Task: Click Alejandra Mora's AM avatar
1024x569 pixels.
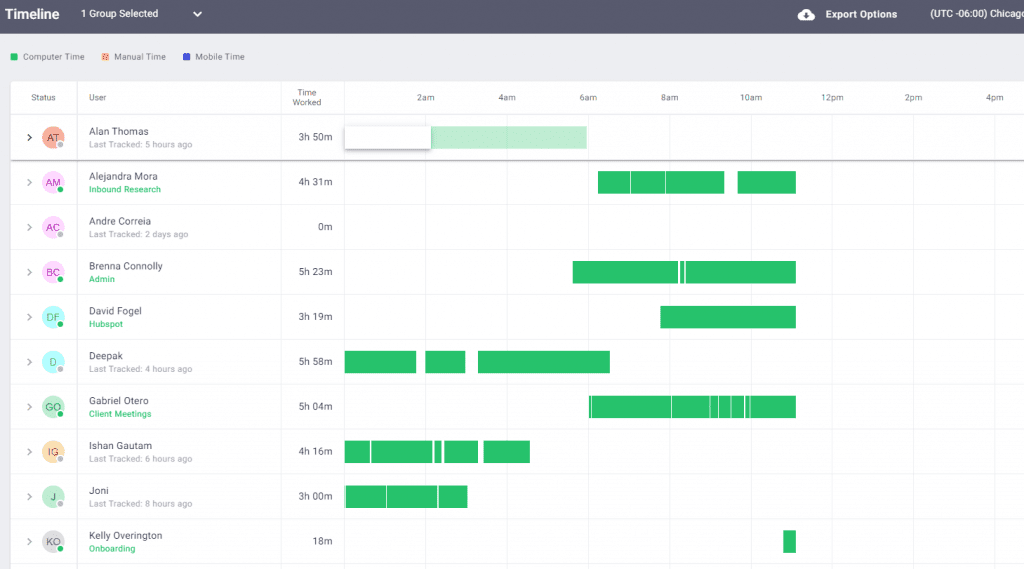Action: 53,182
